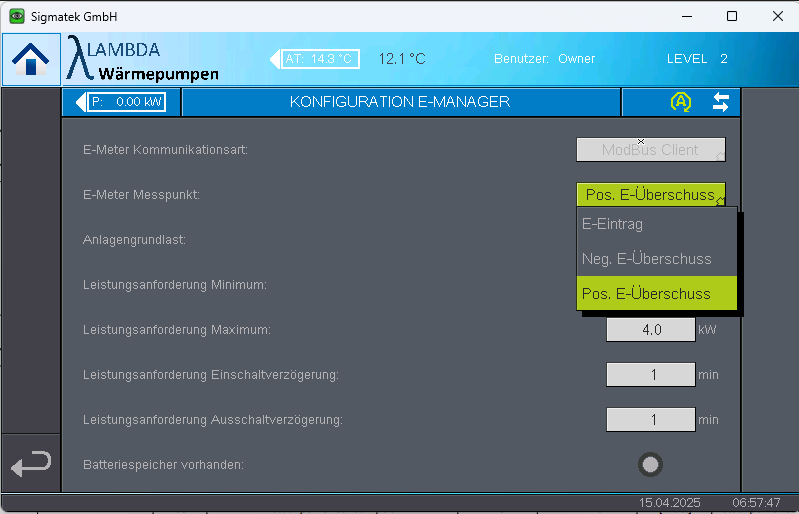Edit Leistungsanforderung Maximum value 4.0
799x514 pixels.
651,330
